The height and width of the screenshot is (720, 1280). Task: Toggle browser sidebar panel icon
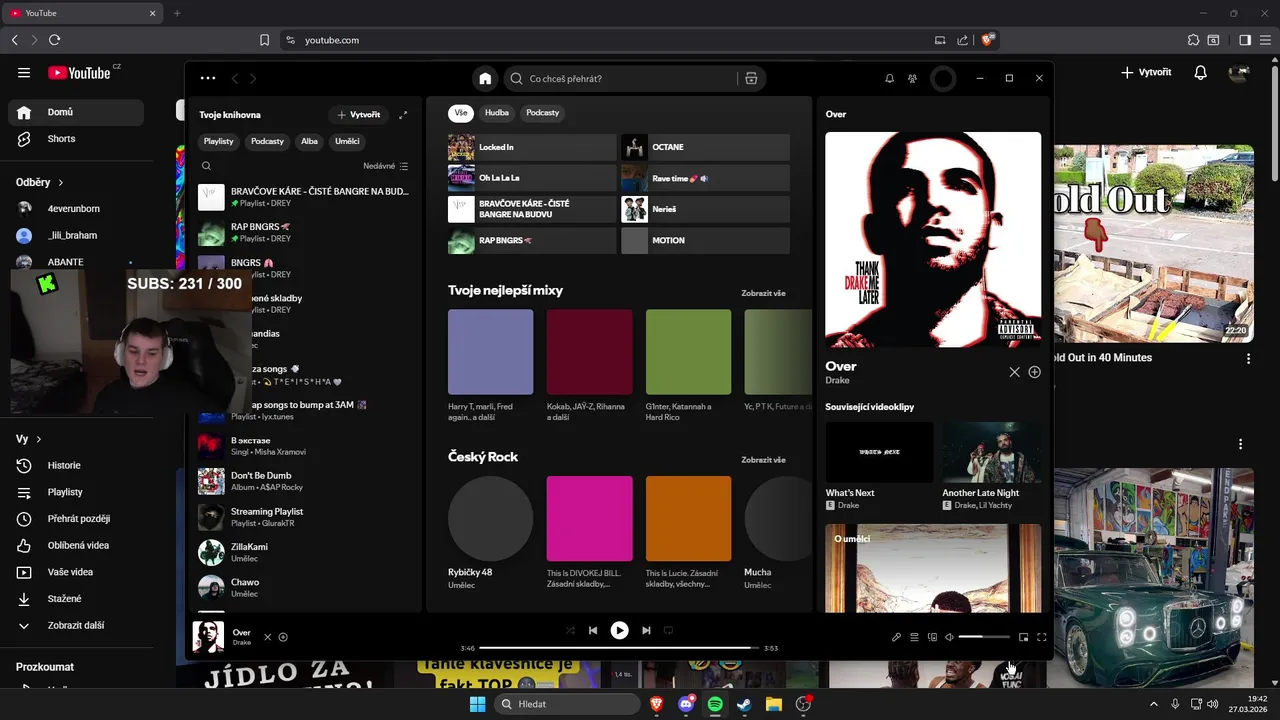pos(1245,40)
